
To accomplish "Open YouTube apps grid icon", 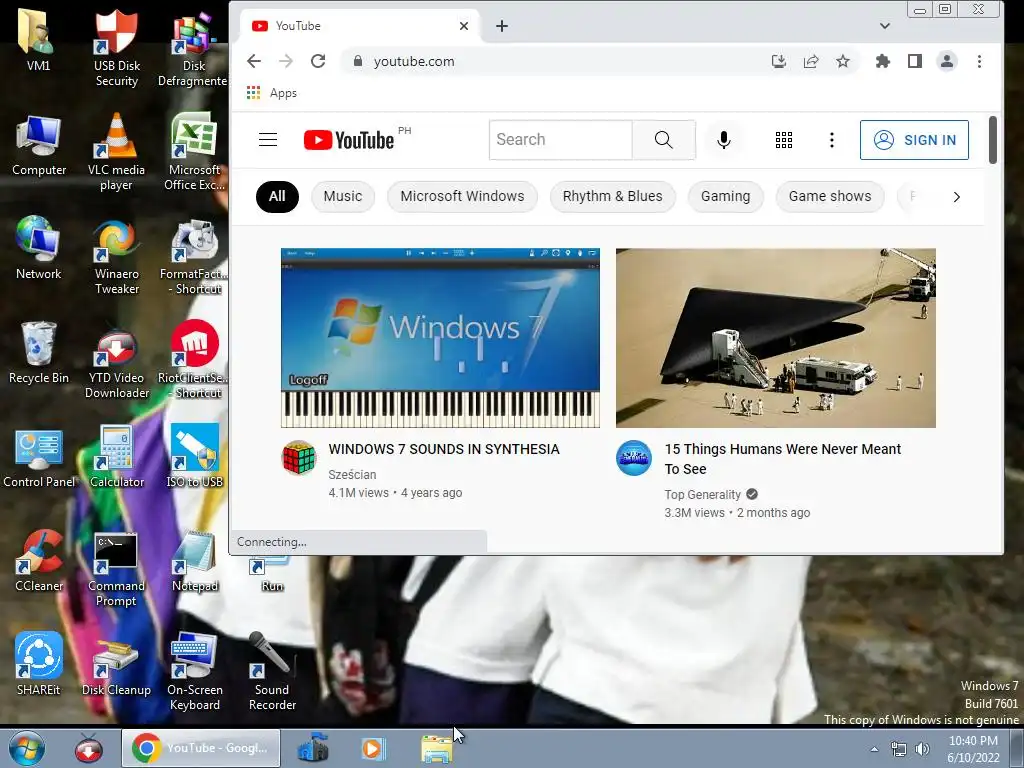I will pos(784,140).
